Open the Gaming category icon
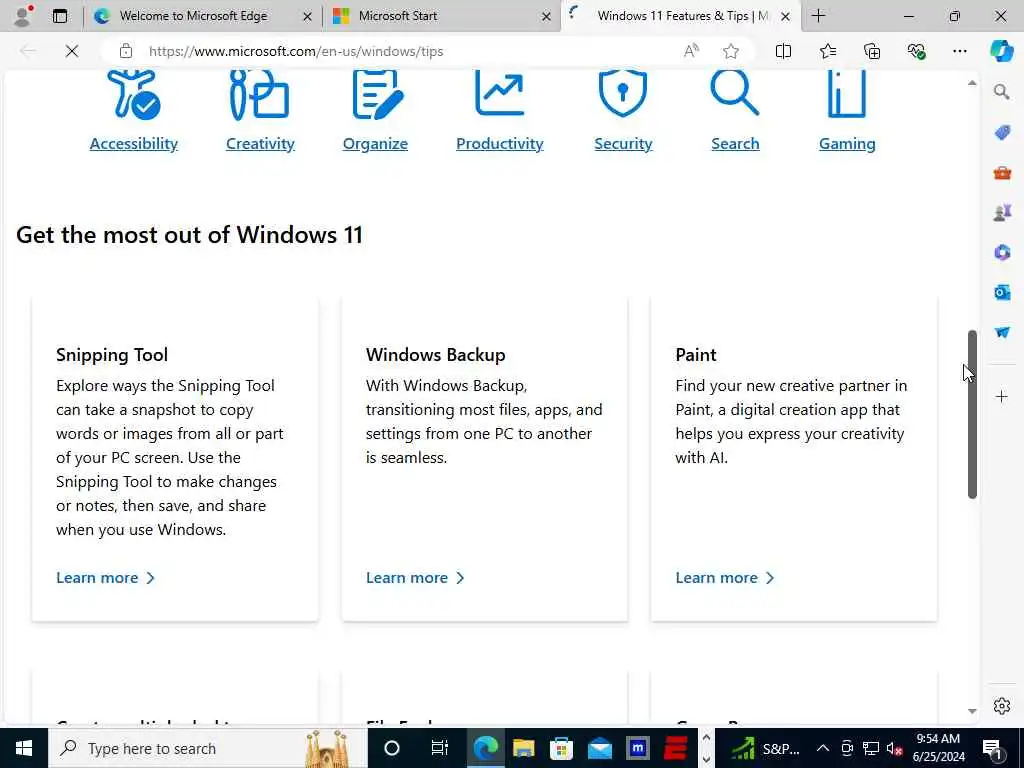The width and height of the screenshot is (1024, 768). click(847, 94)
